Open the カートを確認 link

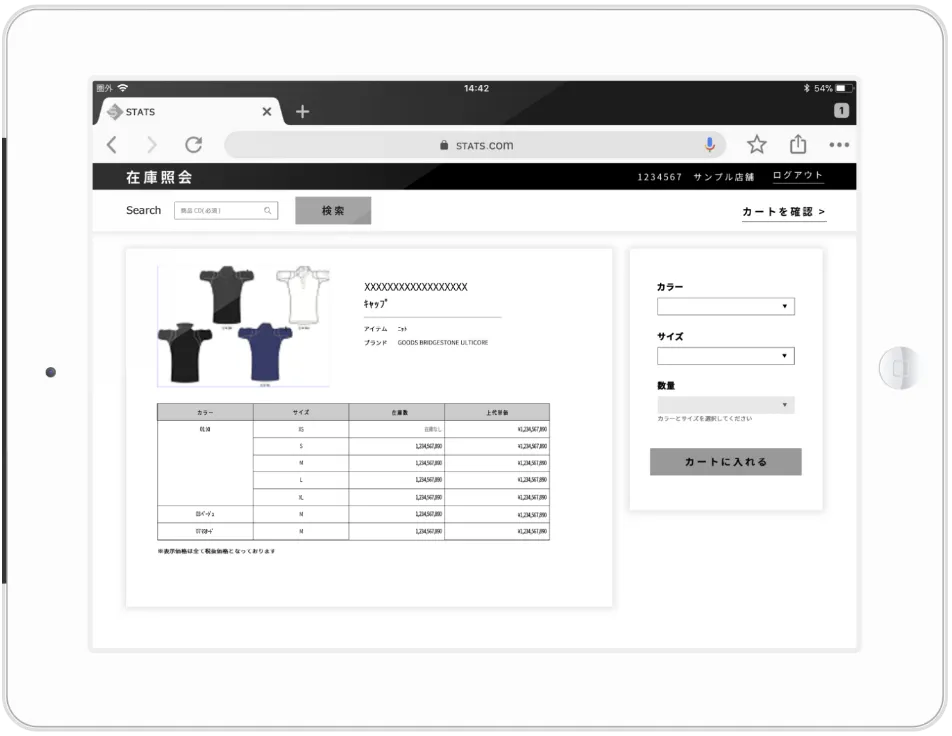[784, 211]
